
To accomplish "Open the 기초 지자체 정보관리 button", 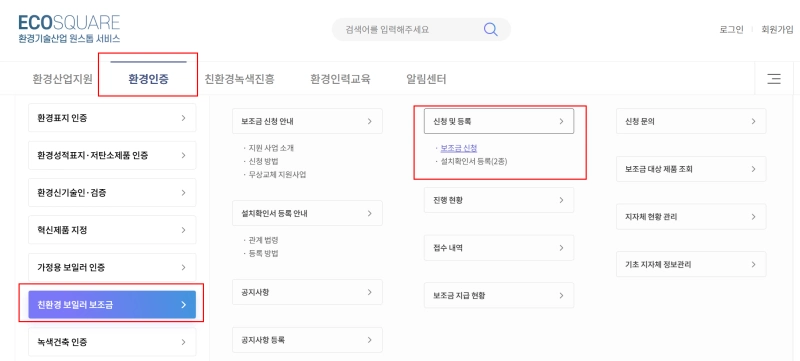I will pyautogui.click(x=691, y=264).
